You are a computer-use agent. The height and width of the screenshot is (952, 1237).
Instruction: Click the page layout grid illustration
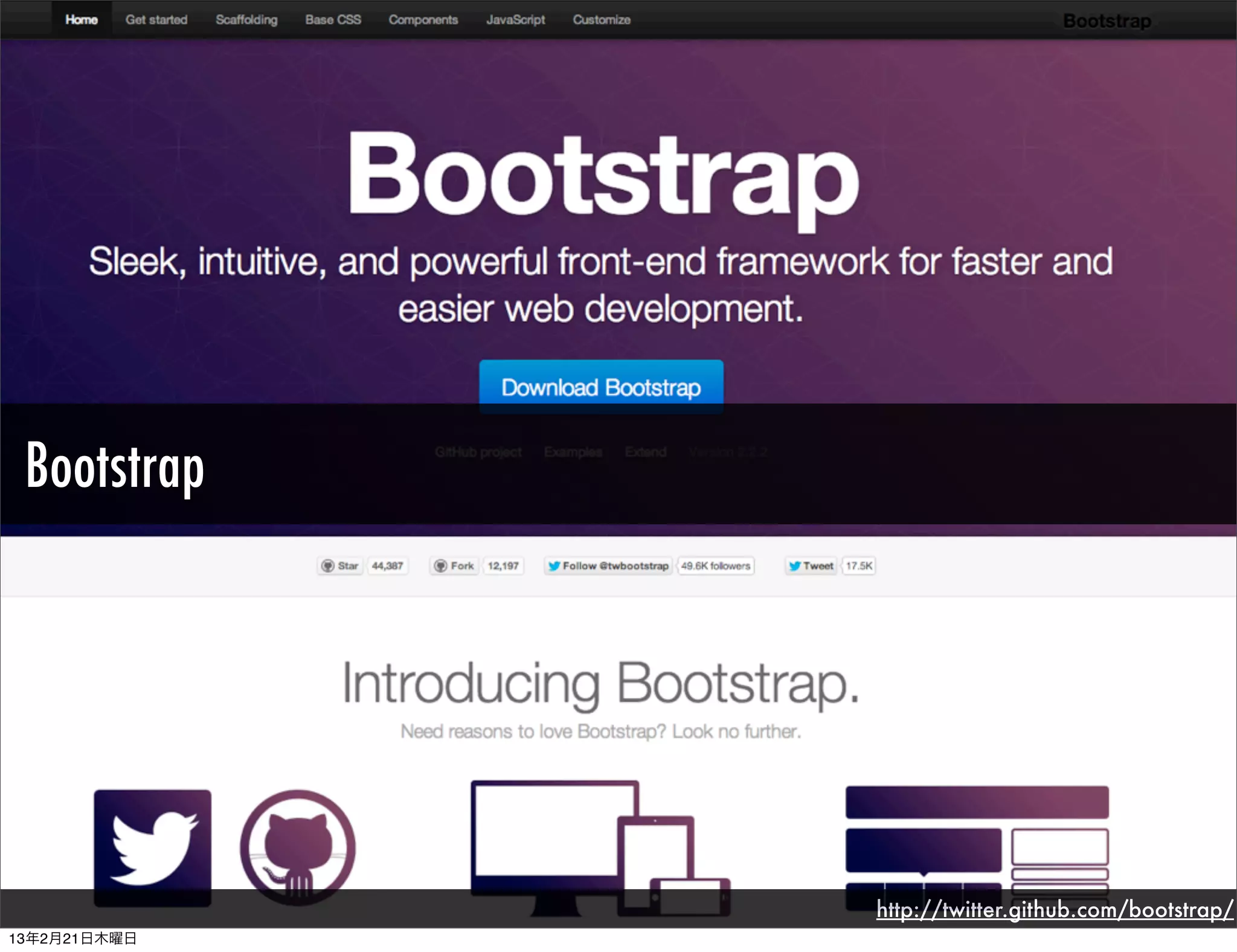[x=977, y=847]
